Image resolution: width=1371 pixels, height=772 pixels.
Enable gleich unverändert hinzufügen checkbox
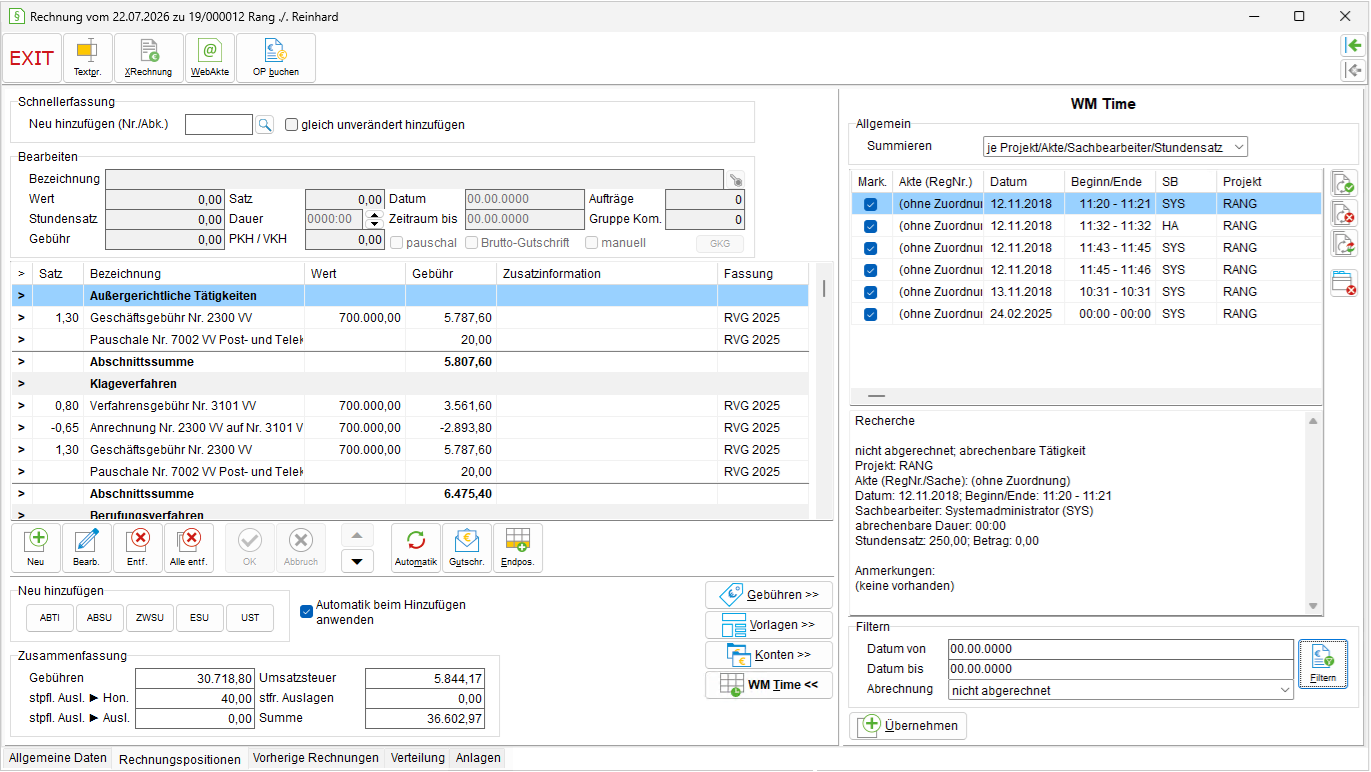[x=292, y=125]
